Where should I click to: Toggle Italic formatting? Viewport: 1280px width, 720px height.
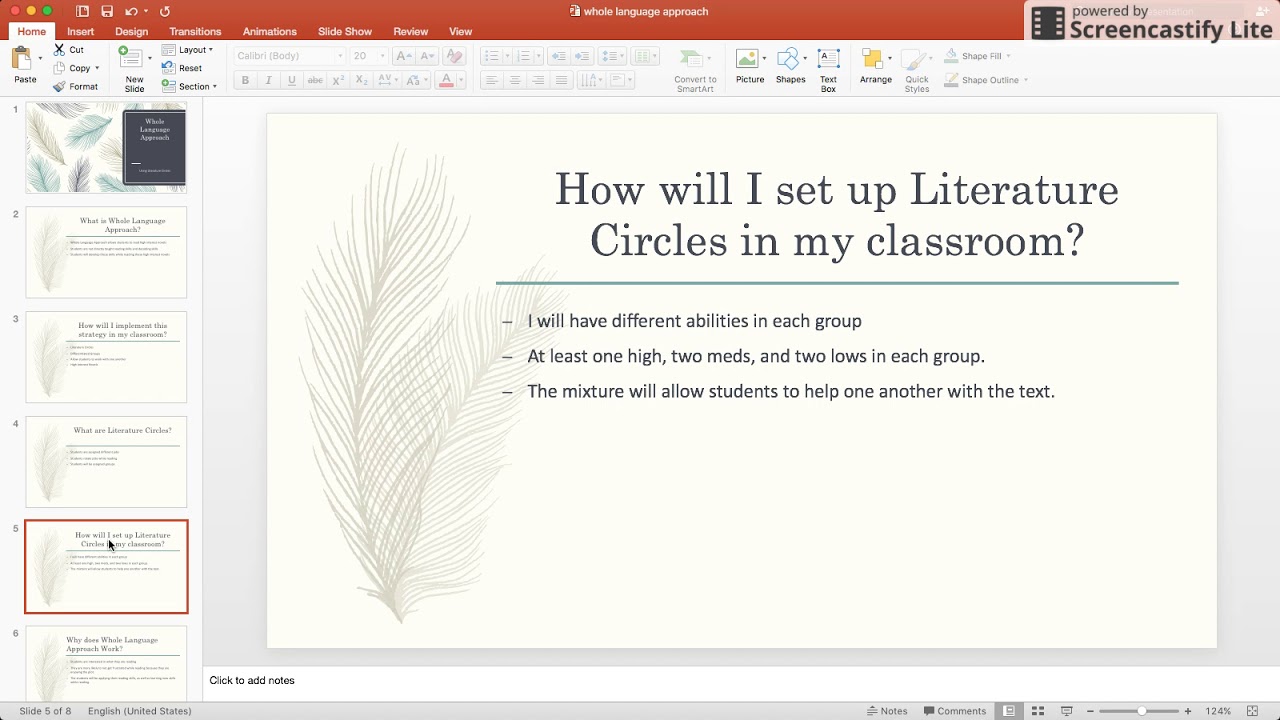coord(268,80)
